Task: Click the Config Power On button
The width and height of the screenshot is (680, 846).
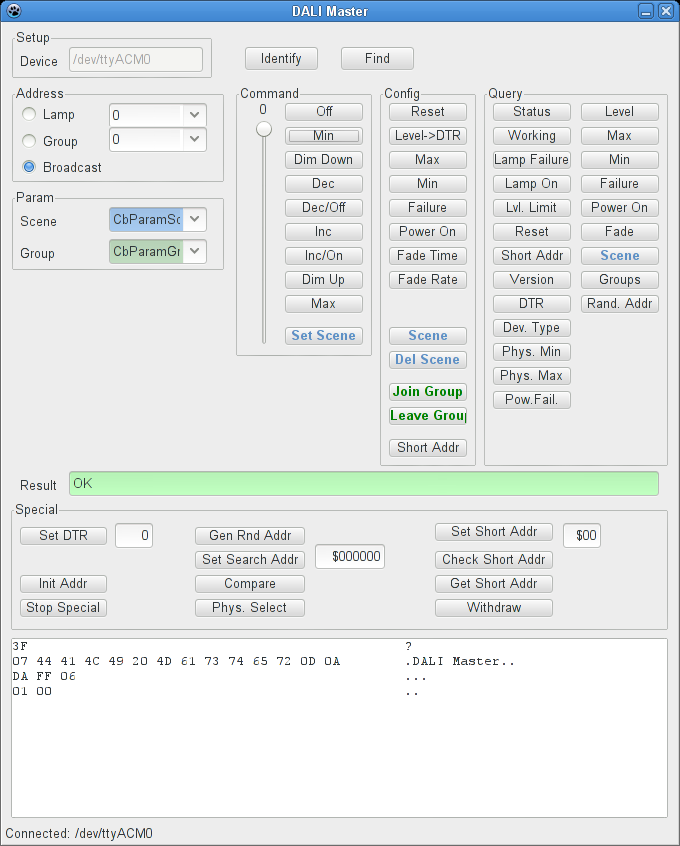Action: click(x=427, y=231)
